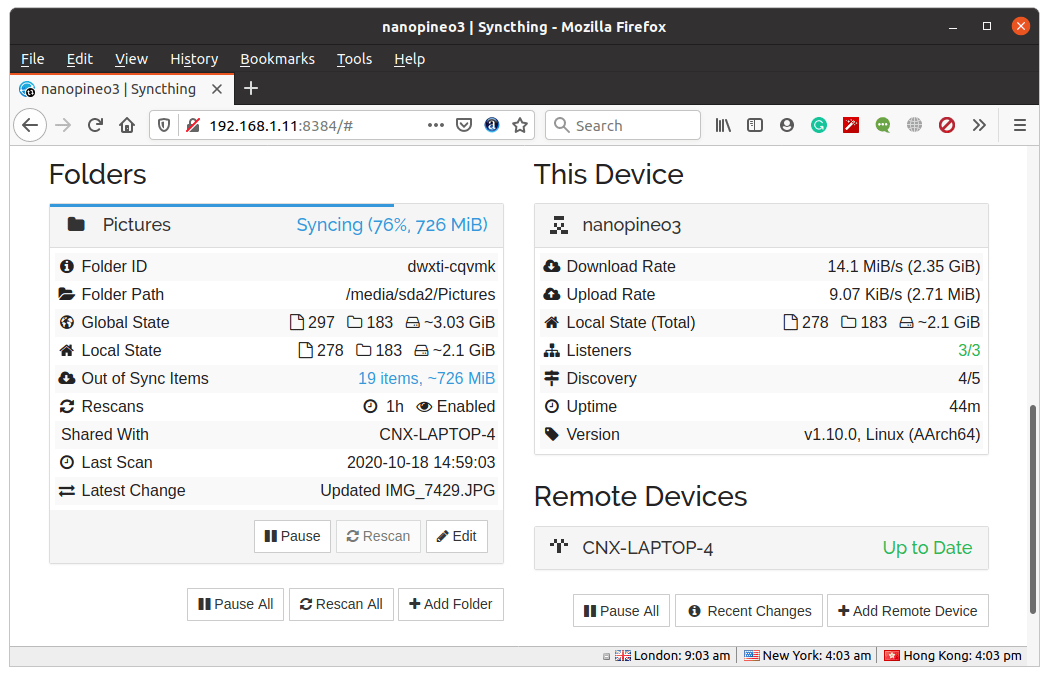The image size is (1049, 676).
Task: Click Rescan All button
Action: tap(341, 604)
